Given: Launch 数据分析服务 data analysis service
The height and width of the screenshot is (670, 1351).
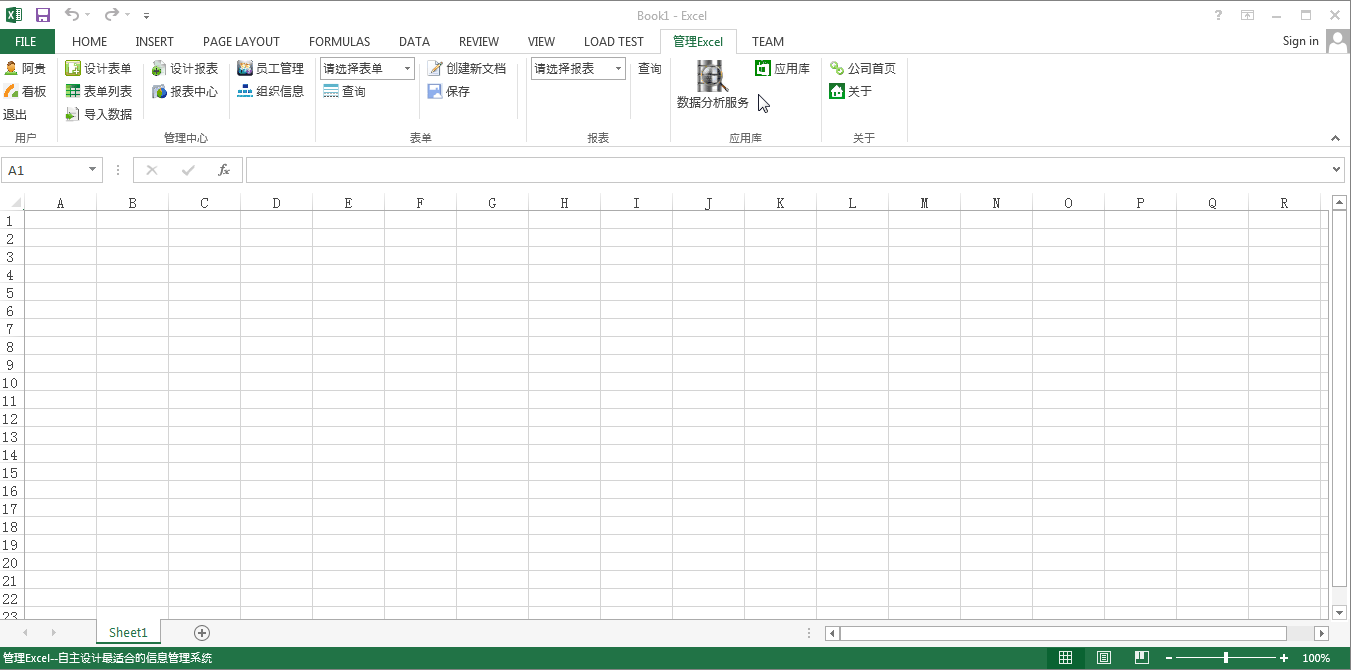Looking at the screenshot, I should 713,86.
